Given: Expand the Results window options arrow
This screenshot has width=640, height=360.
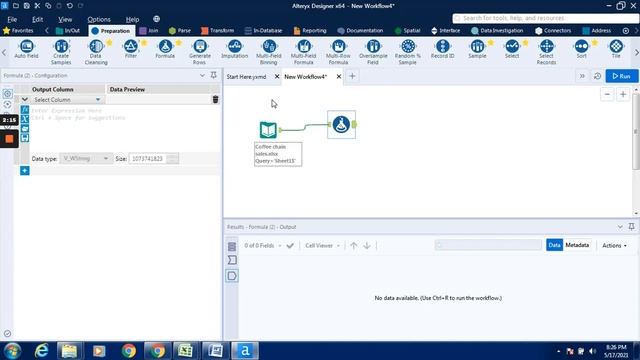Looking at the screenshot, I should coord(620,227).
